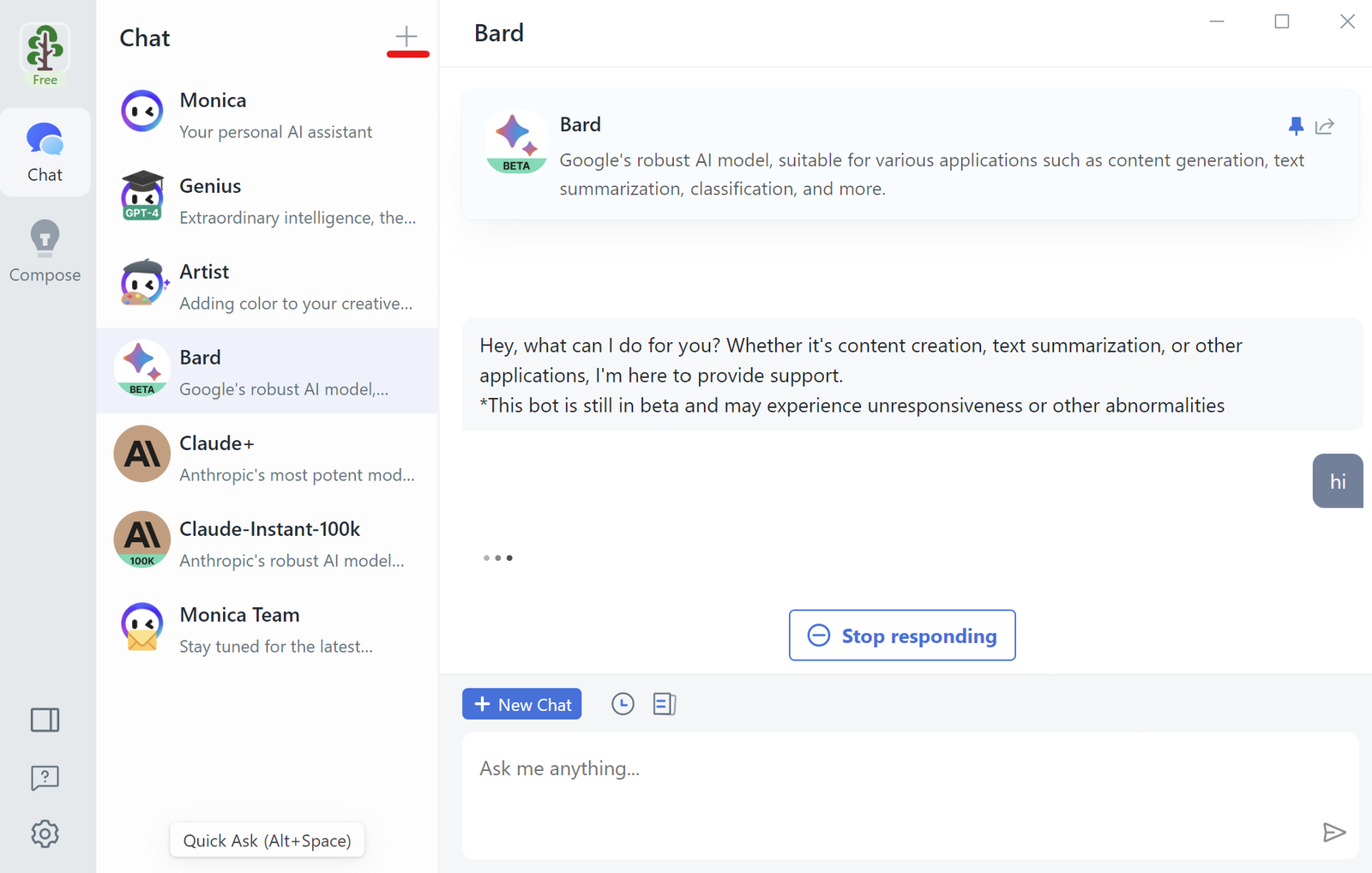This screenshot has width=1372, height=873.
Task: Toggle the sidebar panel layout icon
Action: pos(45,719)
